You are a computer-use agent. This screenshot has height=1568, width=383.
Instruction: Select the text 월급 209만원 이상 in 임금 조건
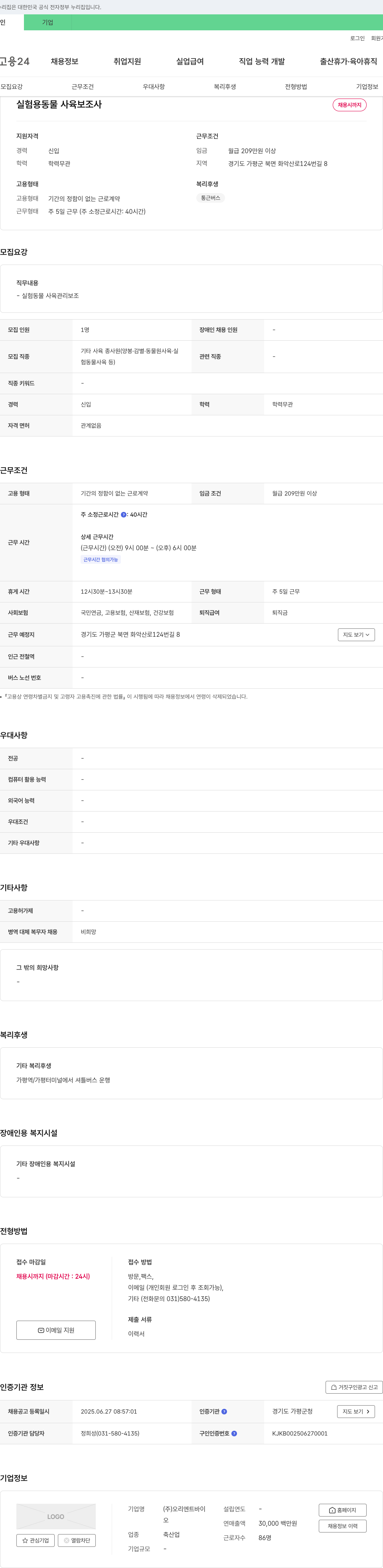point(295,494)
